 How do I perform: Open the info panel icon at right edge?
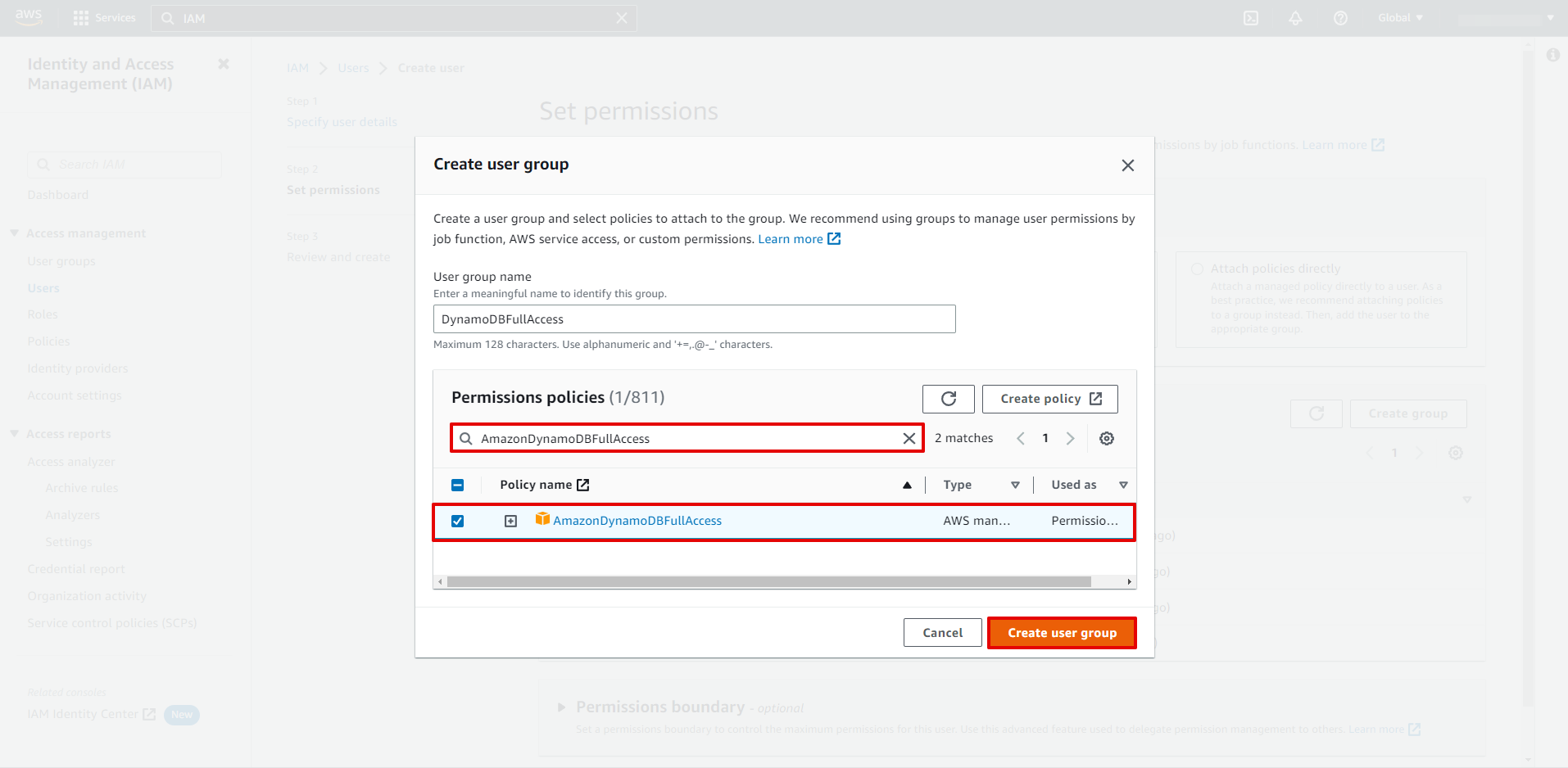pyautogui.click(x=1552, y=55)
